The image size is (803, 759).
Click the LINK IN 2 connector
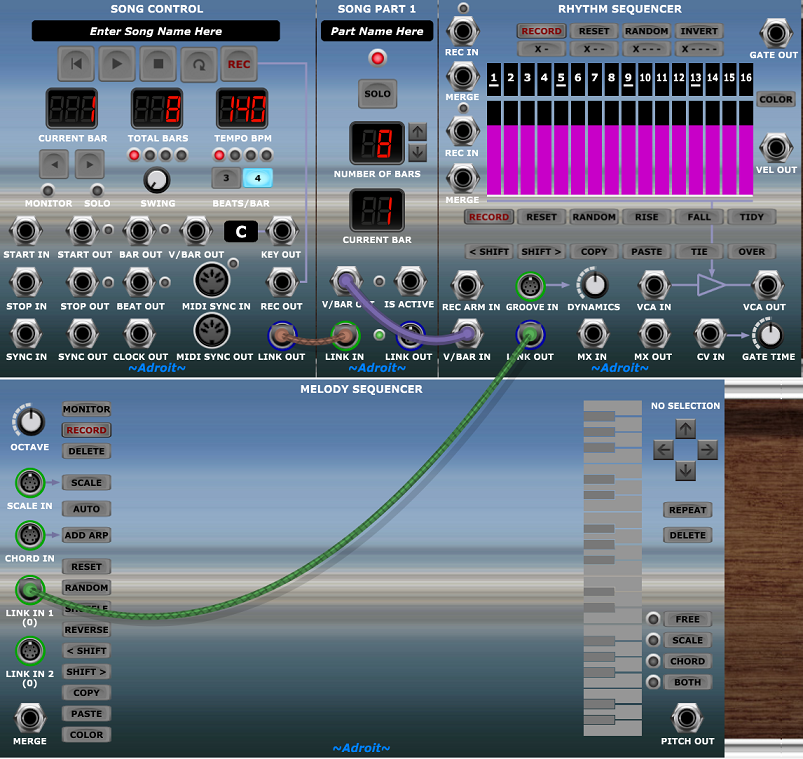[x=30, y=651]
